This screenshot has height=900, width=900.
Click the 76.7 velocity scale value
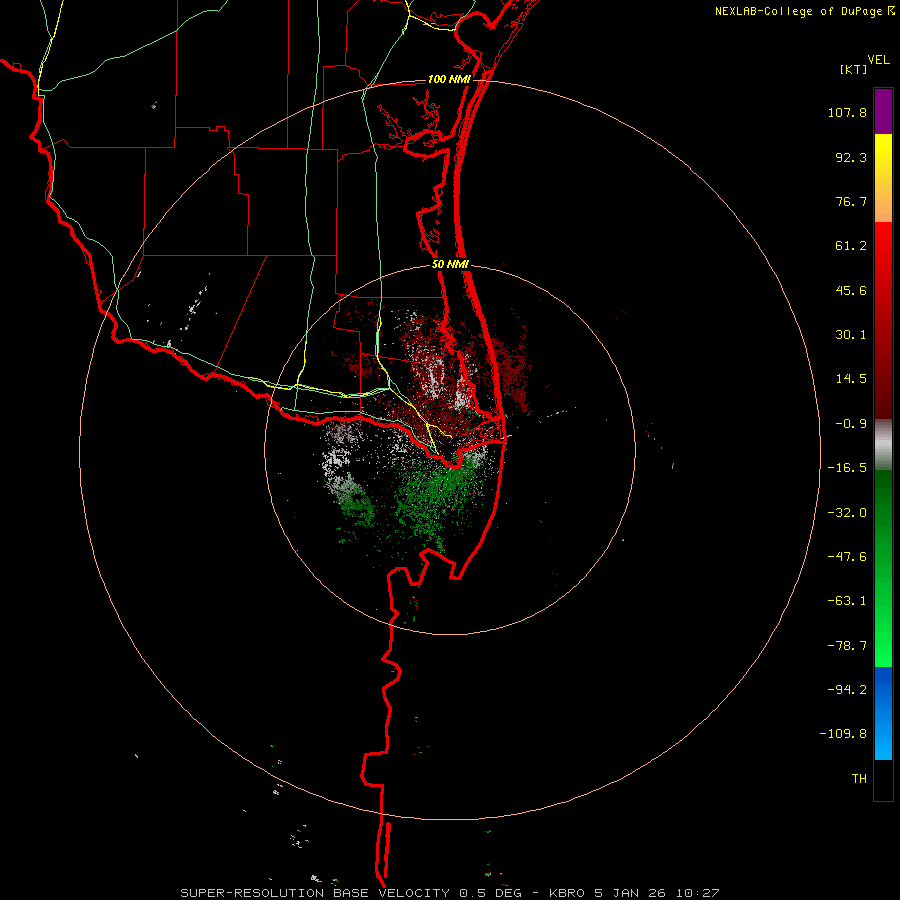(851, 201)
